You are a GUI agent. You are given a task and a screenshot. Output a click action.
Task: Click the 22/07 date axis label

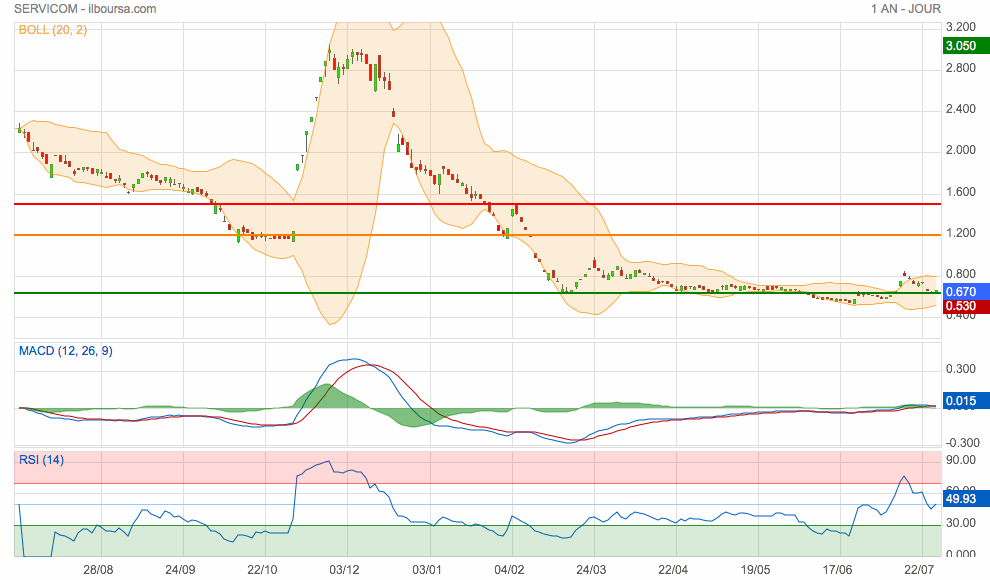[x=919, y=570]
